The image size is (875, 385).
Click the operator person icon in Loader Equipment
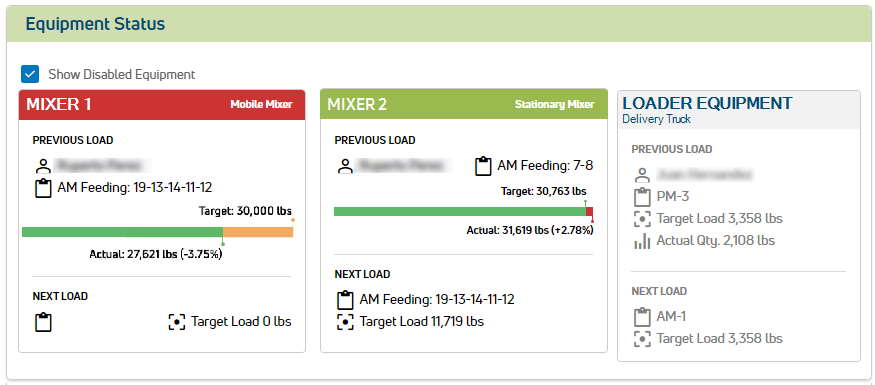coord(643,175)
